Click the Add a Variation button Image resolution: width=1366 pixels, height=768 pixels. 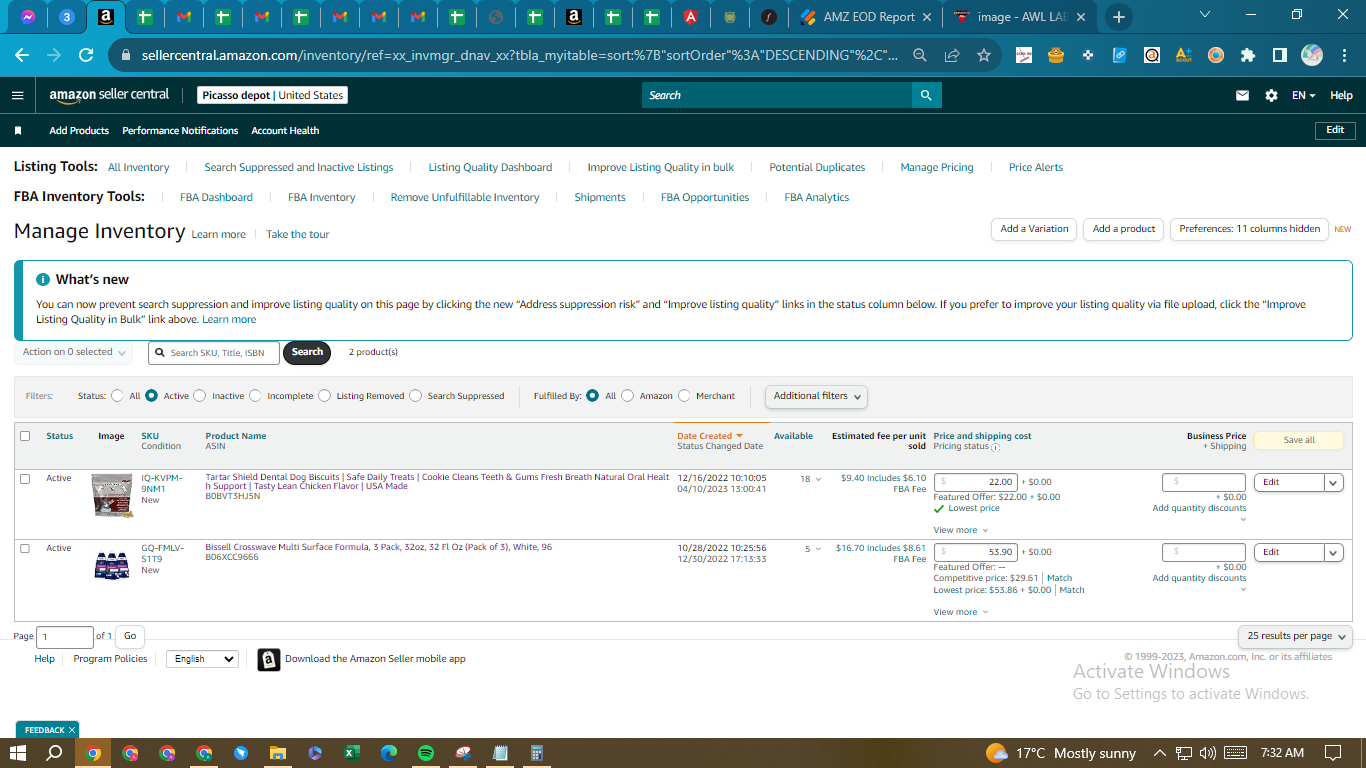1034,229
